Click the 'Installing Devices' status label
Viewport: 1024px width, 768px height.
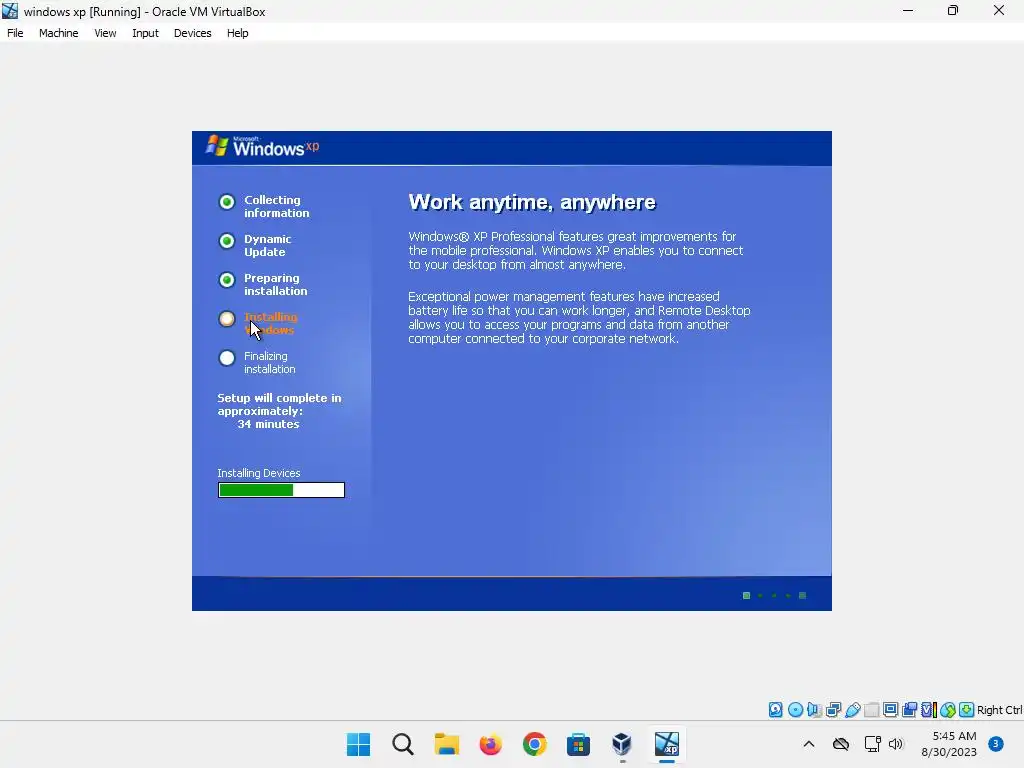tap(259, 473)
